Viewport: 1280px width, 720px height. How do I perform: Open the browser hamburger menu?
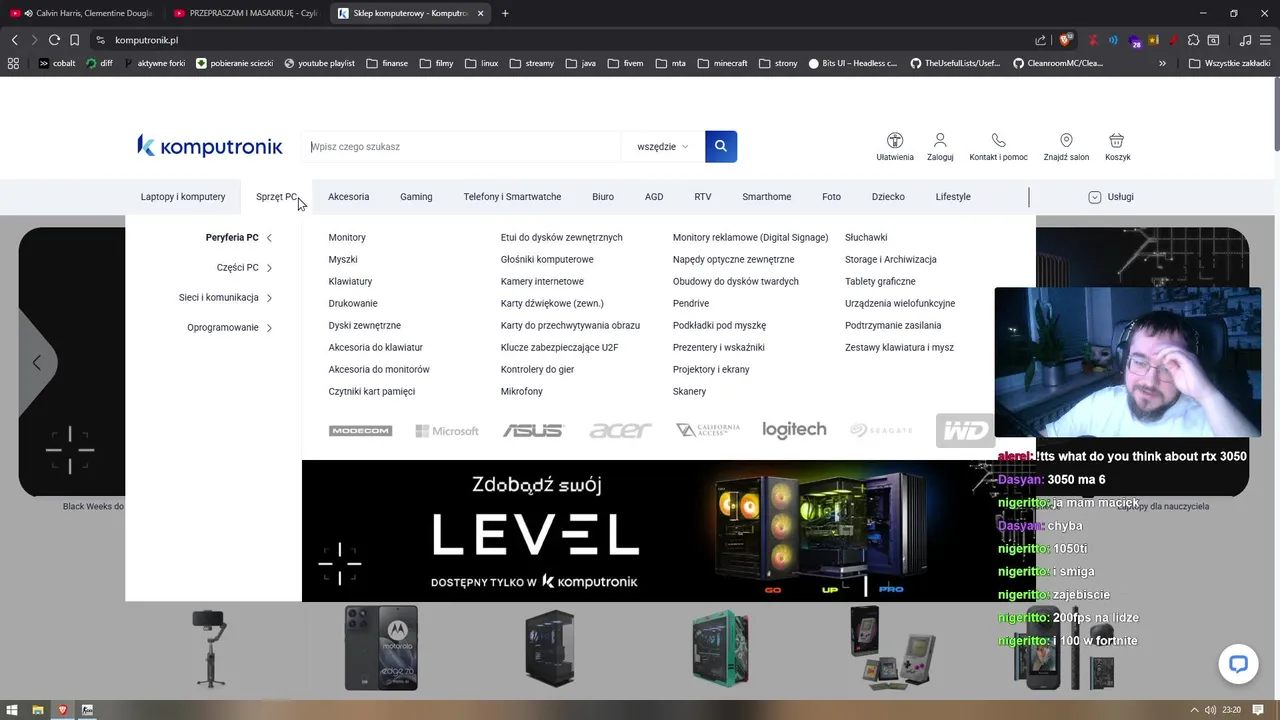(x=1266, y=40)
